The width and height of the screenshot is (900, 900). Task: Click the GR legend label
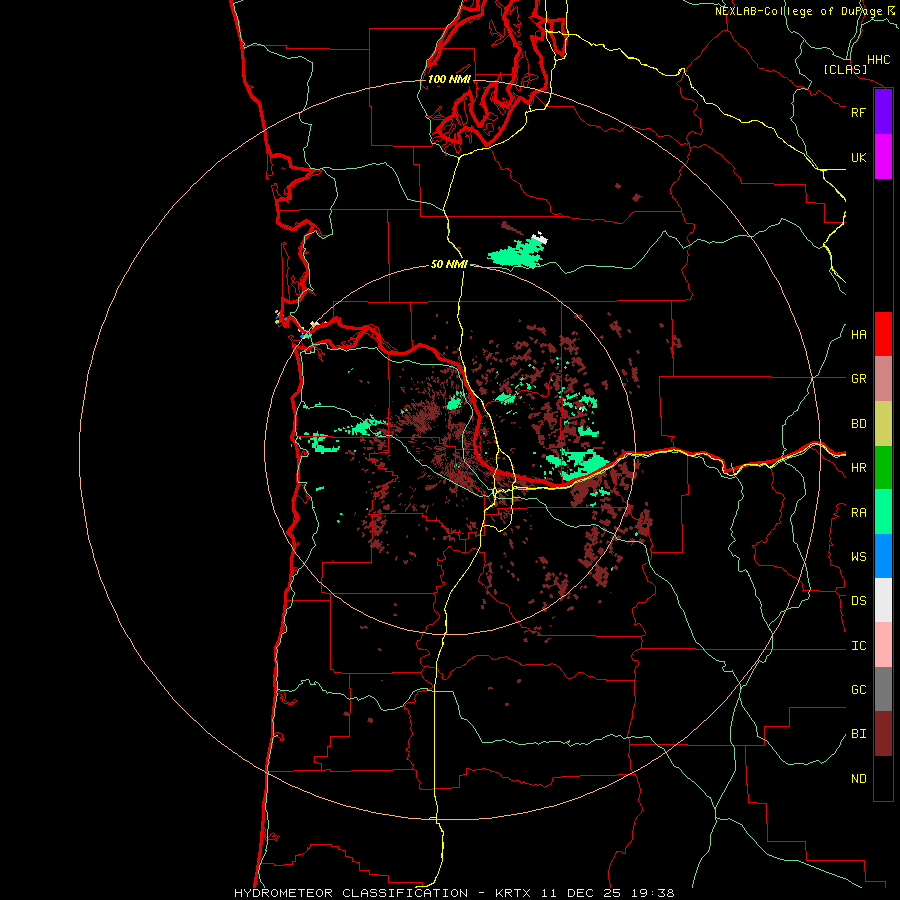[x=858, y=379]
